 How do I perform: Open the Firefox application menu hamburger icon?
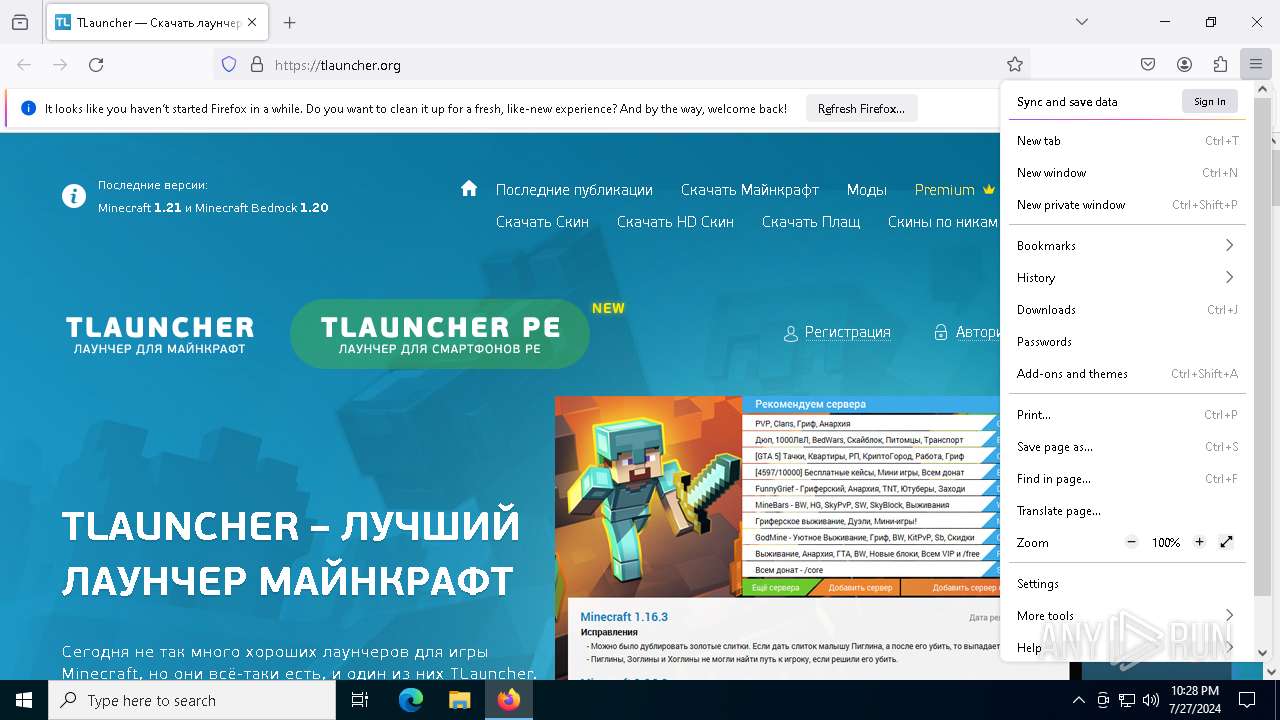coord(1256,65)
